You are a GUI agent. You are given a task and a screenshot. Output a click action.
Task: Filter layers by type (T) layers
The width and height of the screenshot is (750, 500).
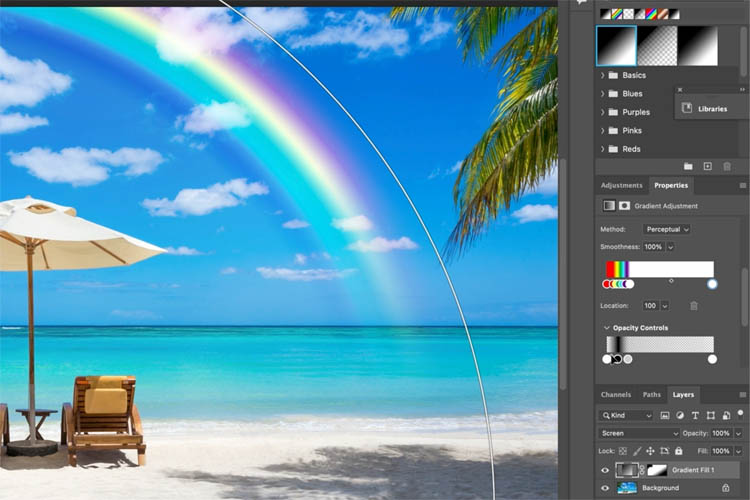click(x=695, y=415)
